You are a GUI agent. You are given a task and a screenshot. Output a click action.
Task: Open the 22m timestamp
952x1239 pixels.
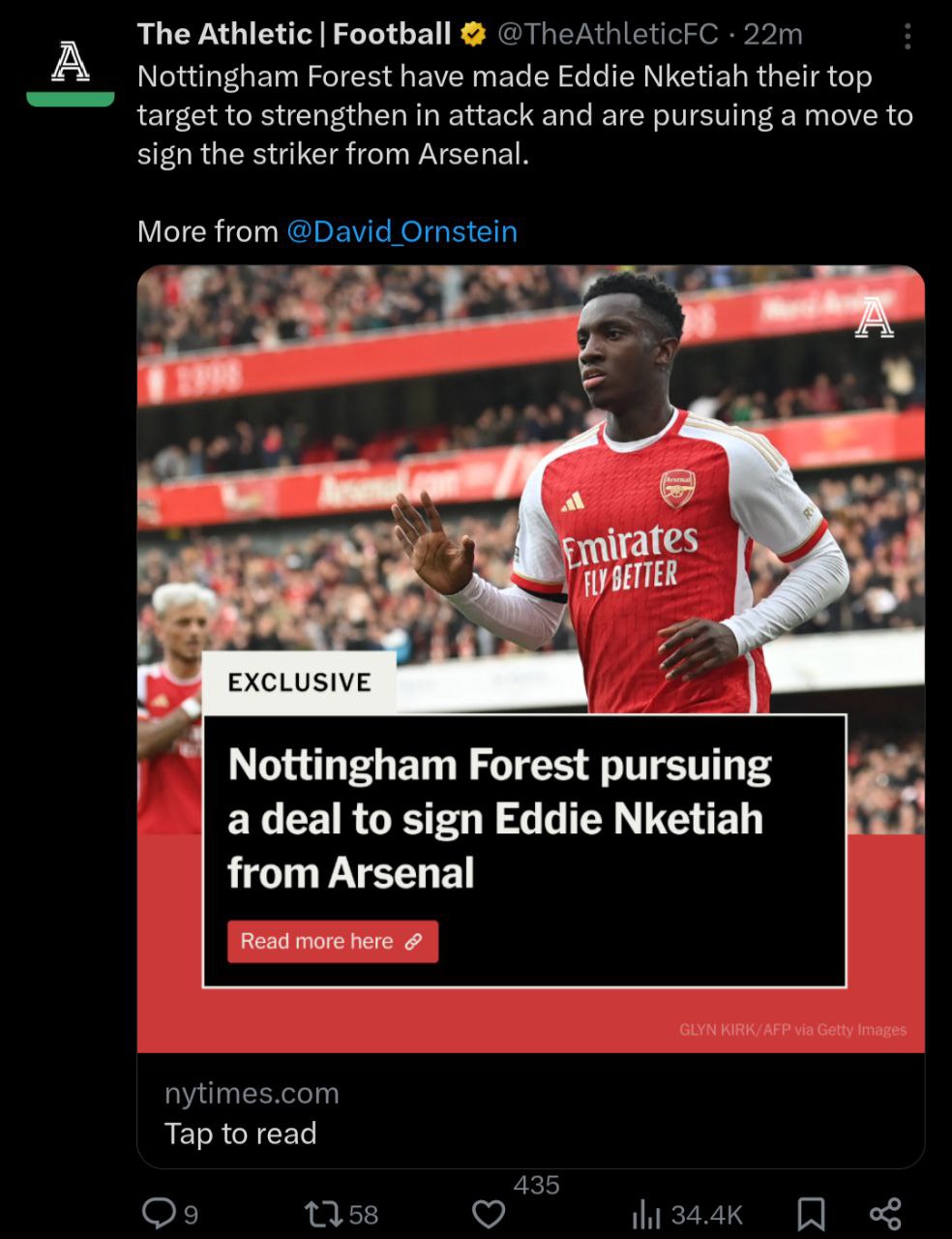(x=773, y=35)
